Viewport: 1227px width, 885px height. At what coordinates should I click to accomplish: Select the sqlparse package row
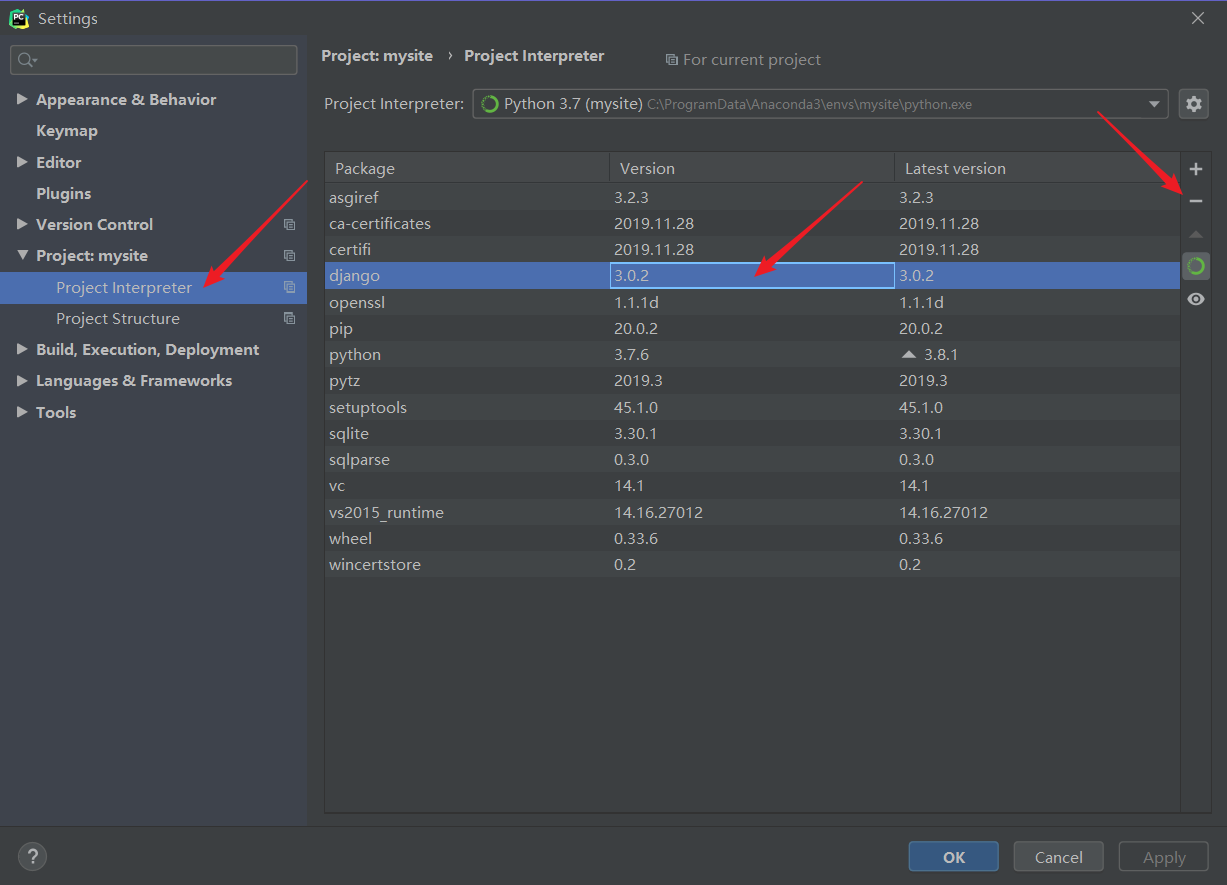pos(752,459)
